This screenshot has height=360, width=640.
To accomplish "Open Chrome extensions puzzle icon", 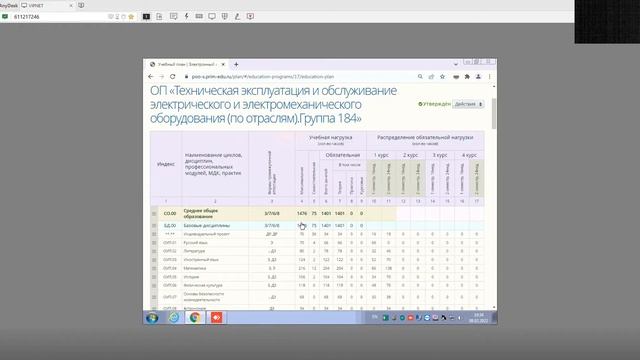I will coord(467,76).
